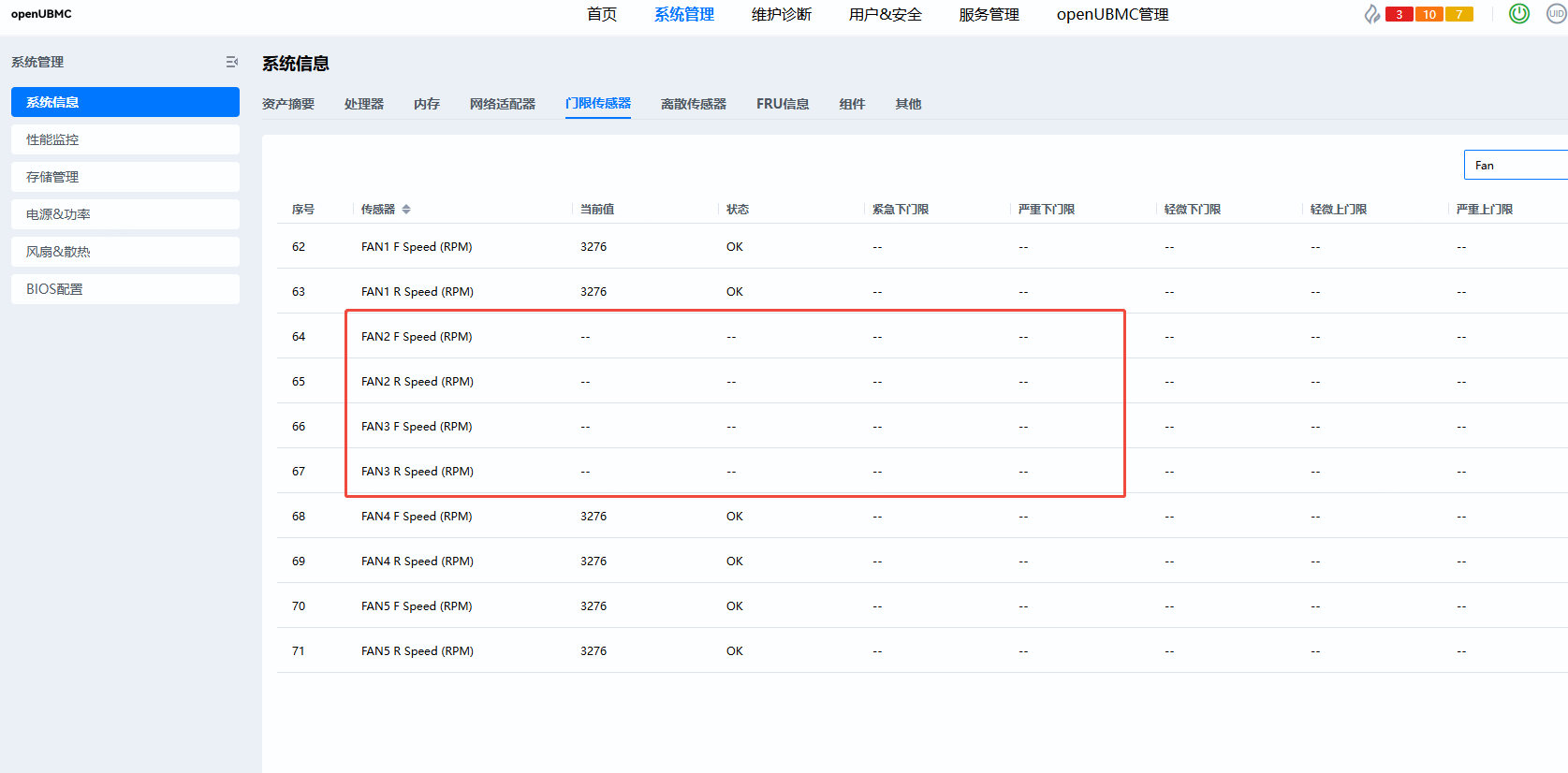Toggle the UID indicator light icon
Screen dimensions: 1568x773
pos(1556,14)
